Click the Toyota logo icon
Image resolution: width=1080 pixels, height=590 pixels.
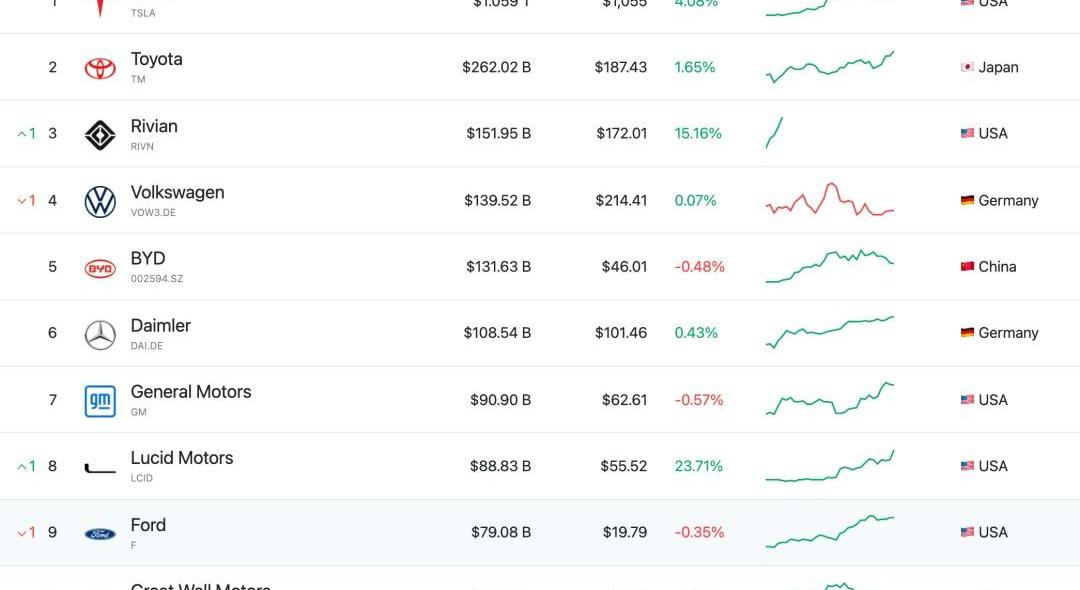pyautogui.click(x=100, y=67)
